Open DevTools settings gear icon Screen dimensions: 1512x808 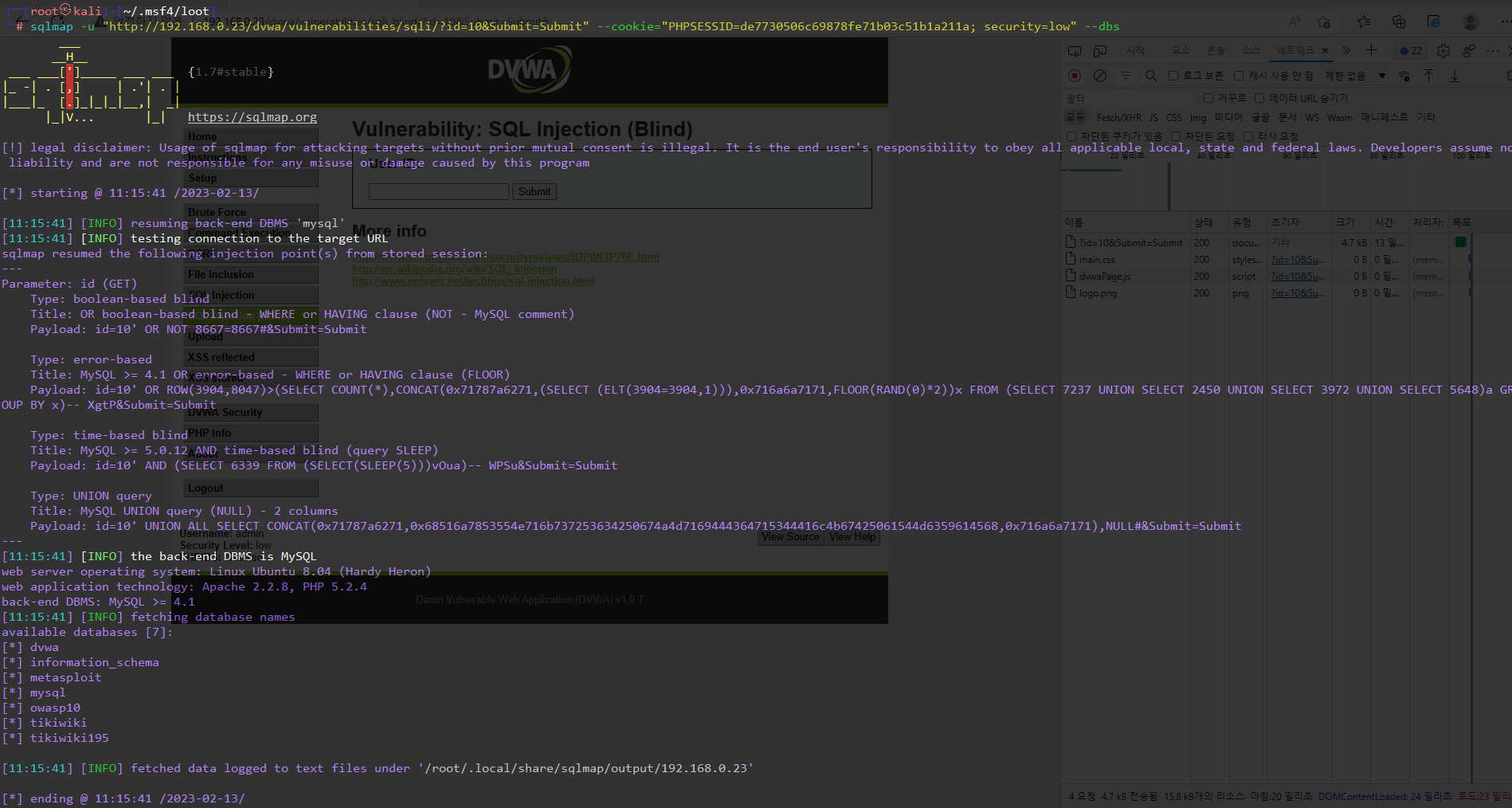[1443, 51]
